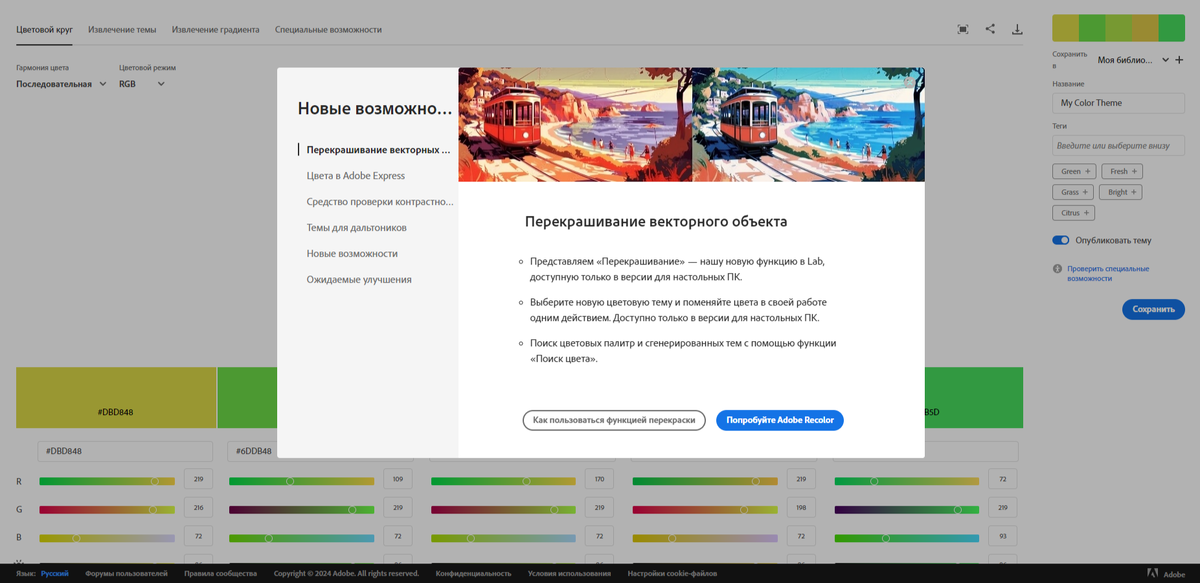This screenshot has height=583, width=1200.
Task: Click the tram illustration in the dialog
Action: pos(691,124)
